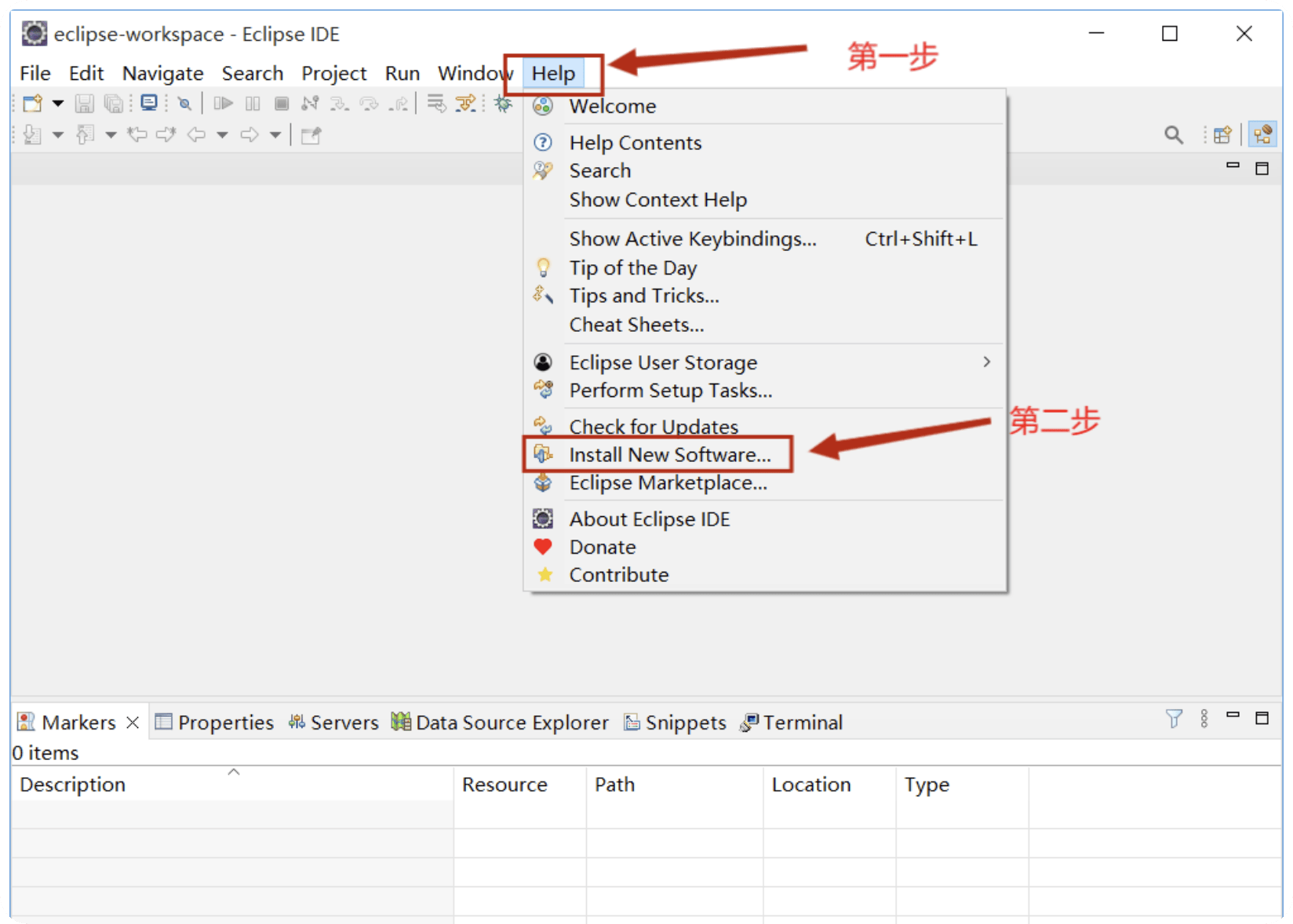Select Show Active Keybindings entry
Image resolution: width=1293 pixels, height=924 pixels.
tap(765, 238)
